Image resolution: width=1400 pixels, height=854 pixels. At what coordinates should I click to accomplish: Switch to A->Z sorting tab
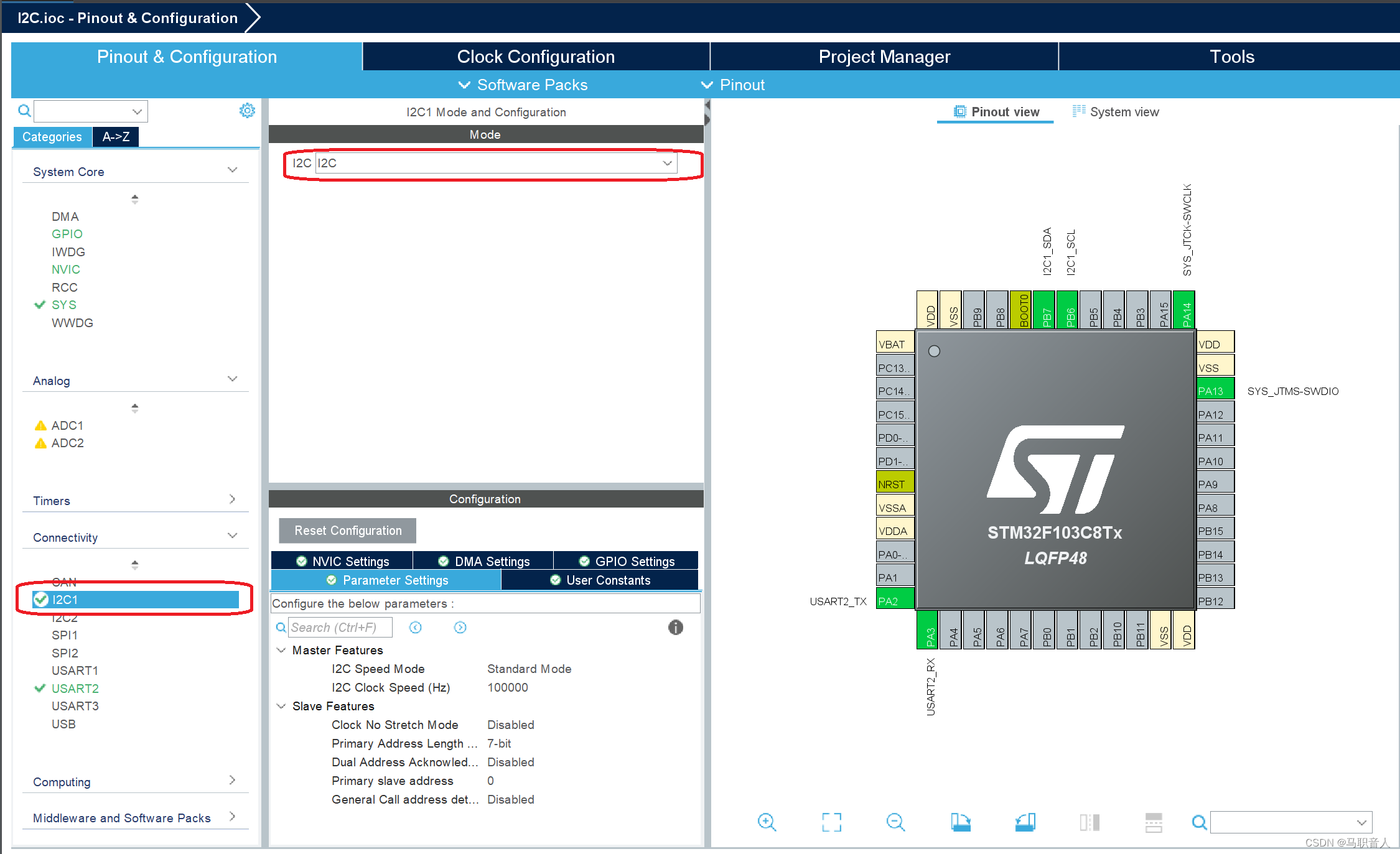point(116,137)
